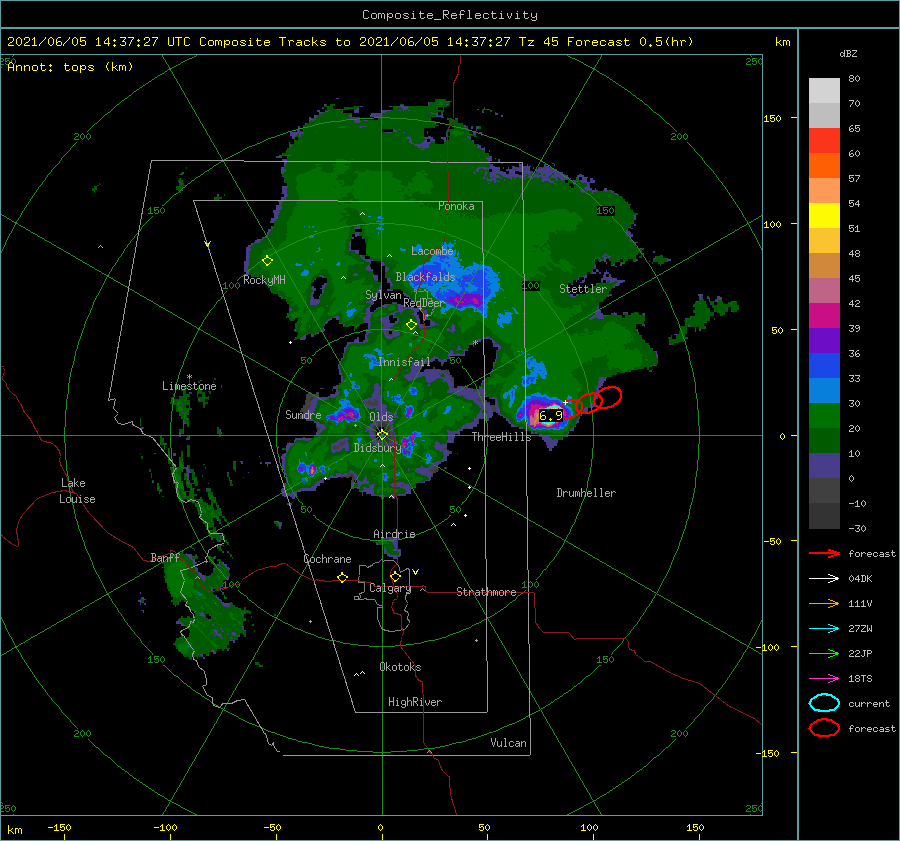The width and height of the screenshot is (900, 841).
Task: Select the yellow diamond marker under Cochrane
Action: (342, 577)
